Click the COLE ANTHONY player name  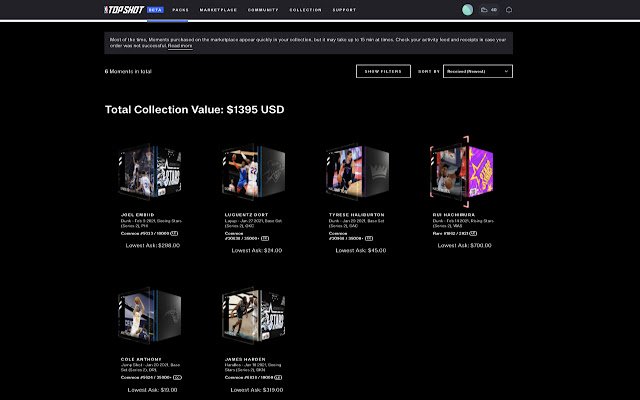click(x=141, y=359)
